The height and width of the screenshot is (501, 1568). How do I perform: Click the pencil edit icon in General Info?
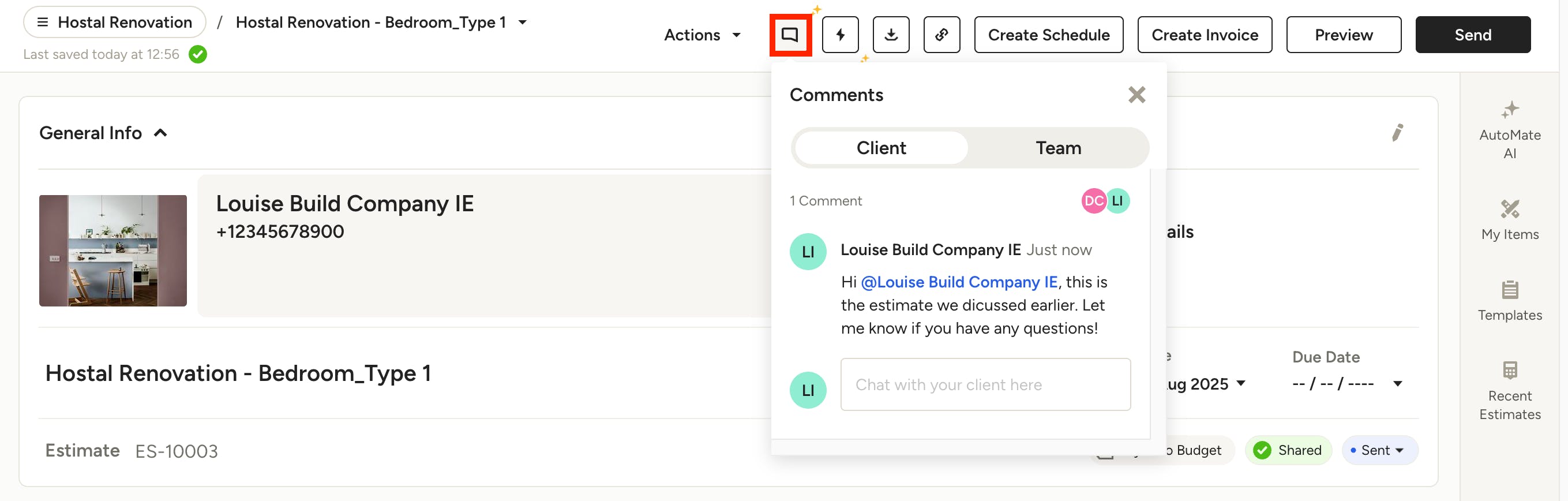point(1397,132)
